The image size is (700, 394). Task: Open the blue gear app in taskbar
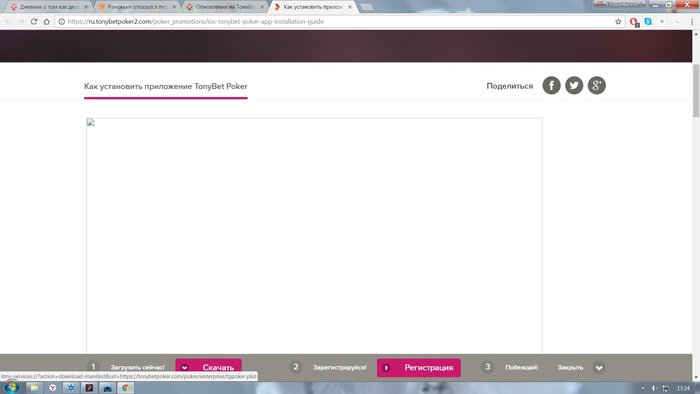tap(71, 388)
